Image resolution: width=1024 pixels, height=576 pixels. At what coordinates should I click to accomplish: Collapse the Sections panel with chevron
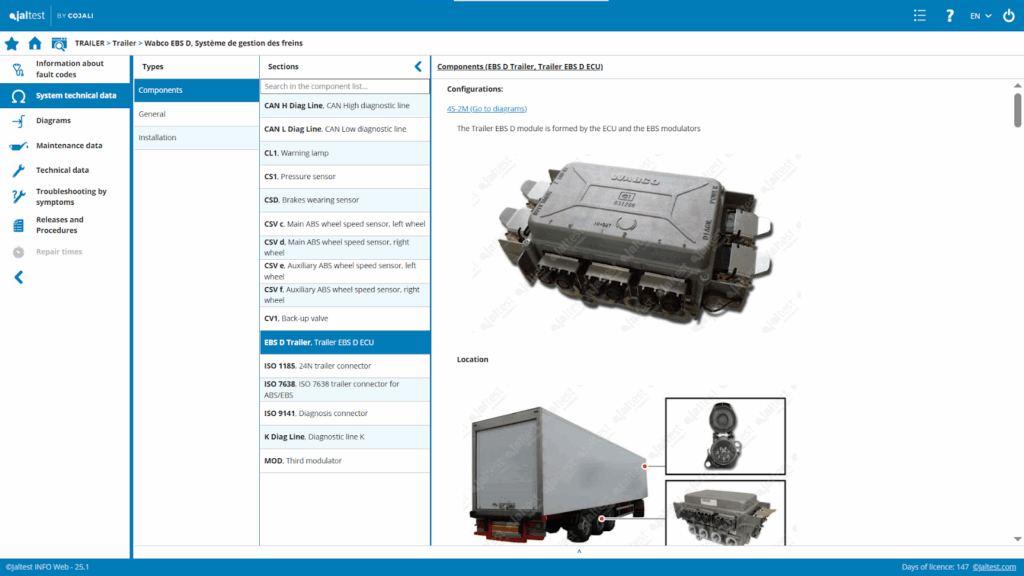point(418,67)
